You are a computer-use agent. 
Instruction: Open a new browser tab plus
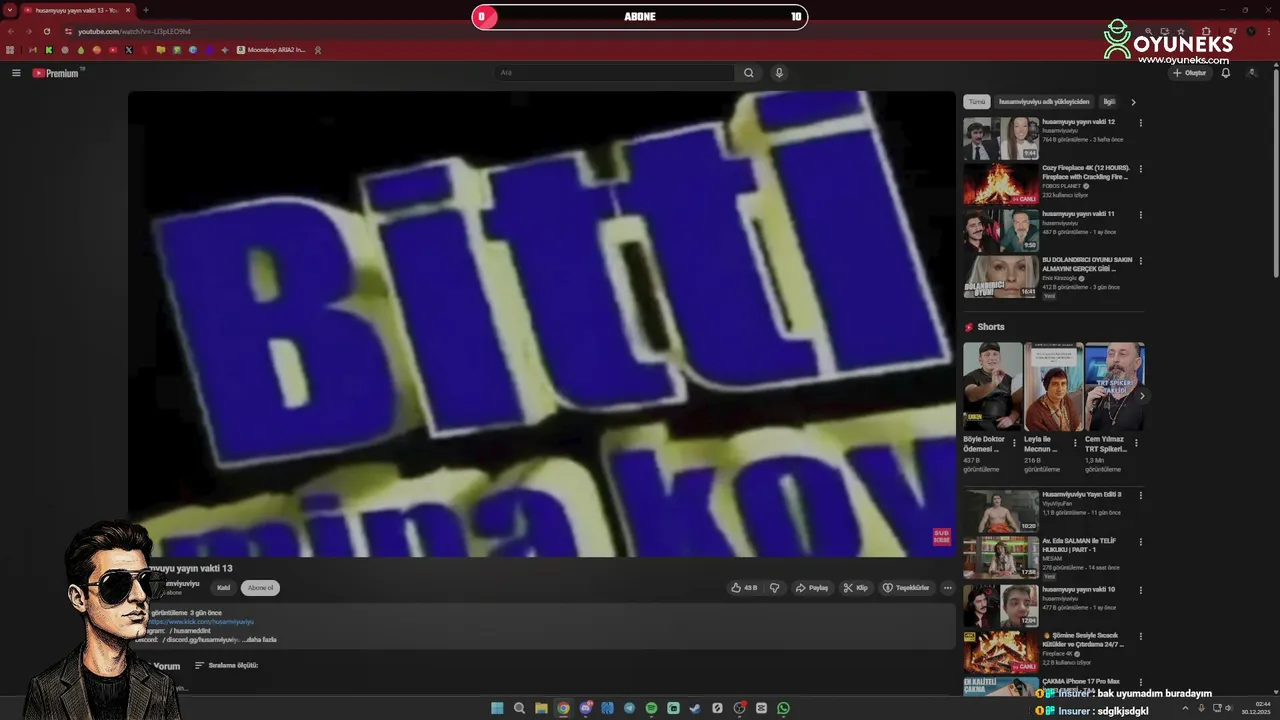pyautogui.click(x=146, y=10)
